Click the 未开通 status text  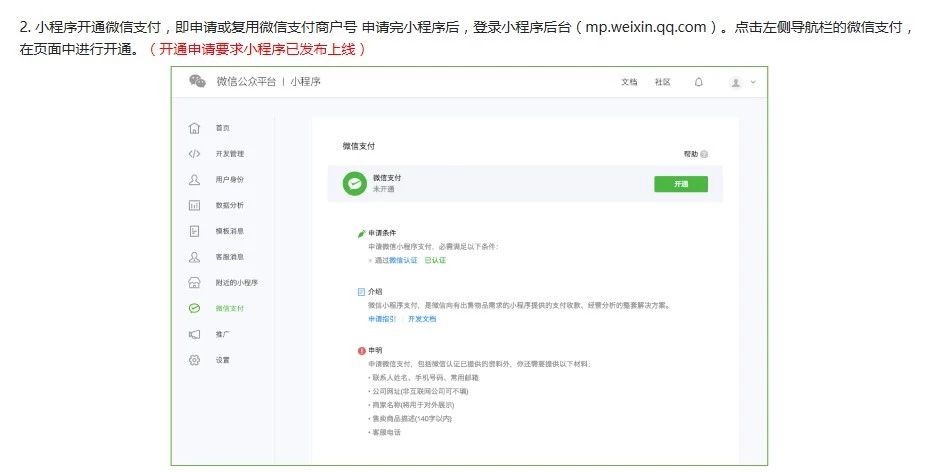383,189
